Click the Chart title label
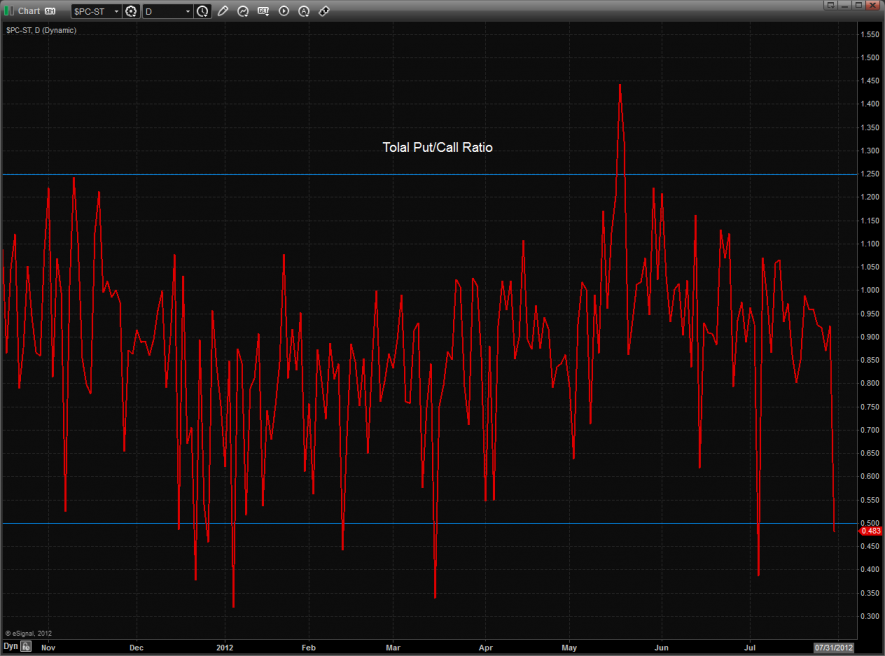Viewport: 885px width, 656px height. pos(29,11)
